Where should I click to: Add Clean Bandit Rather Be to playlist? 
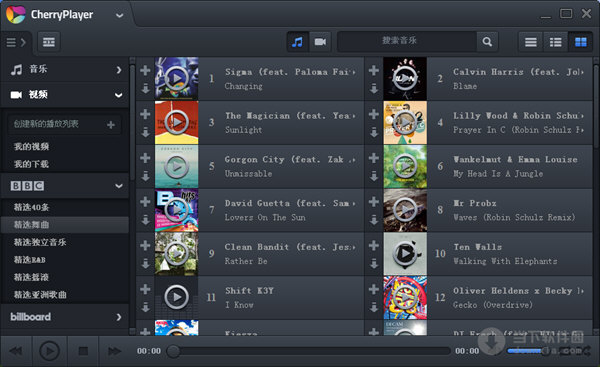pyautogui.click(x=145, y=245)
